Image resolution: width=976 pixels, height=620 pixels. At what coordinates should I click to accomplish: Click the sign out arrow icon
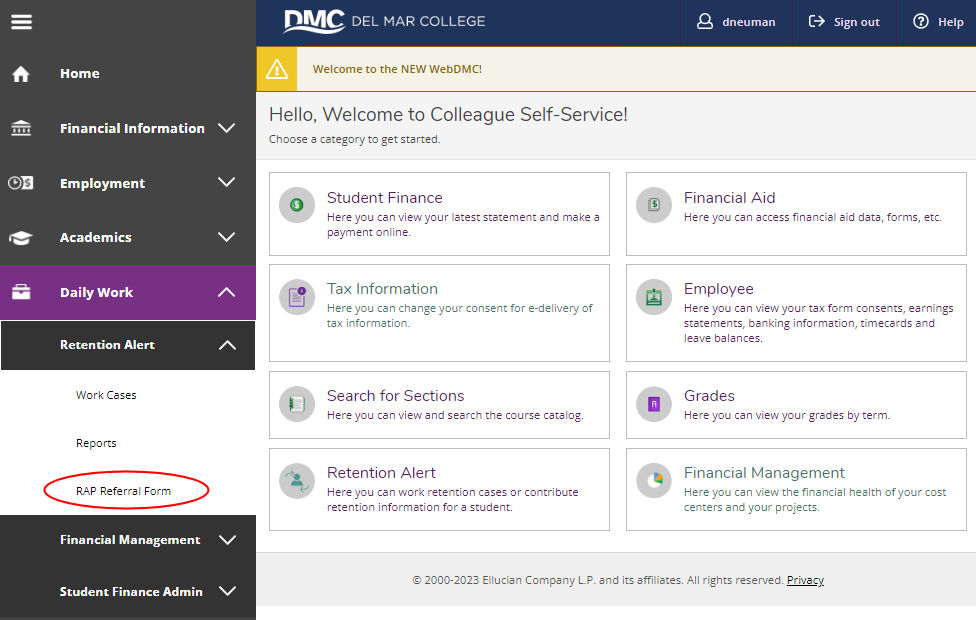[816, 22]
